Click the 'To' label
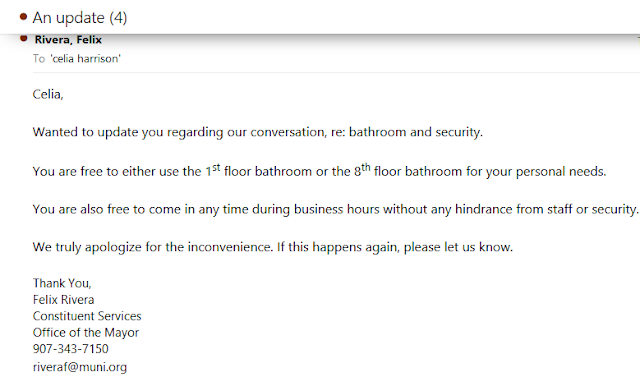Image resolution: width=640 pixels, height=377 pixels. pos(39,59)
